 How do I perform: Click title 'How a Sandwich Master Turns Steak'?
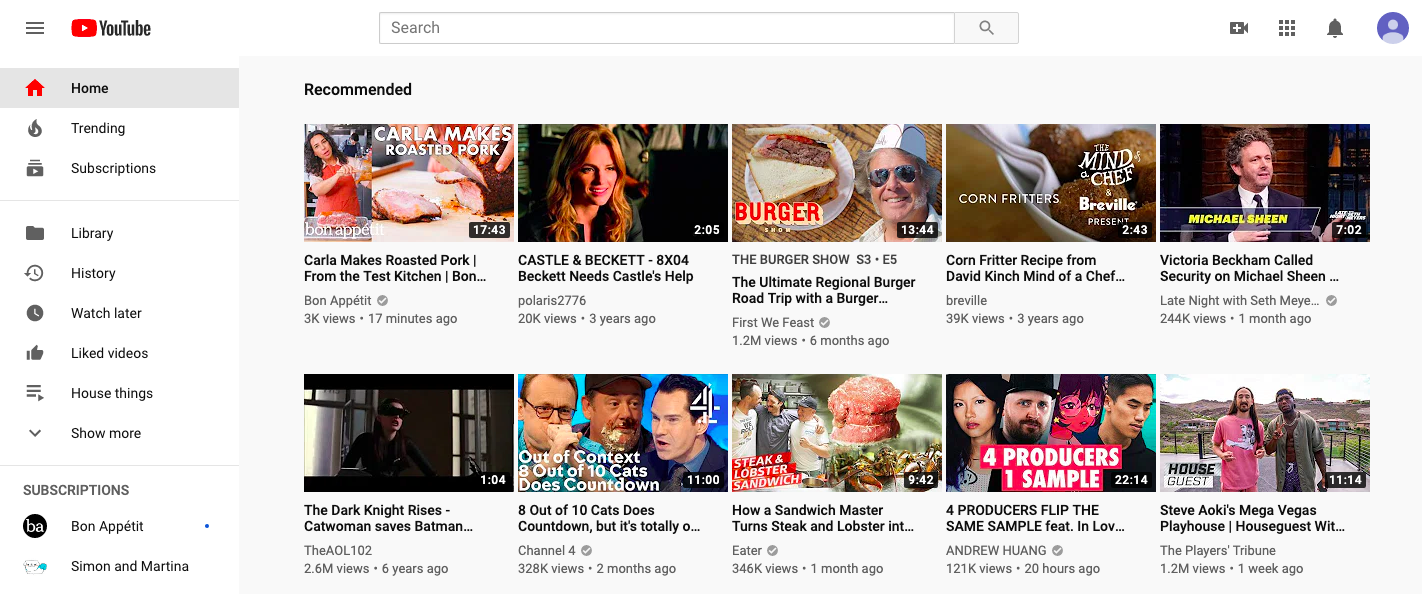pyautogui.click(x=824, y=518)
